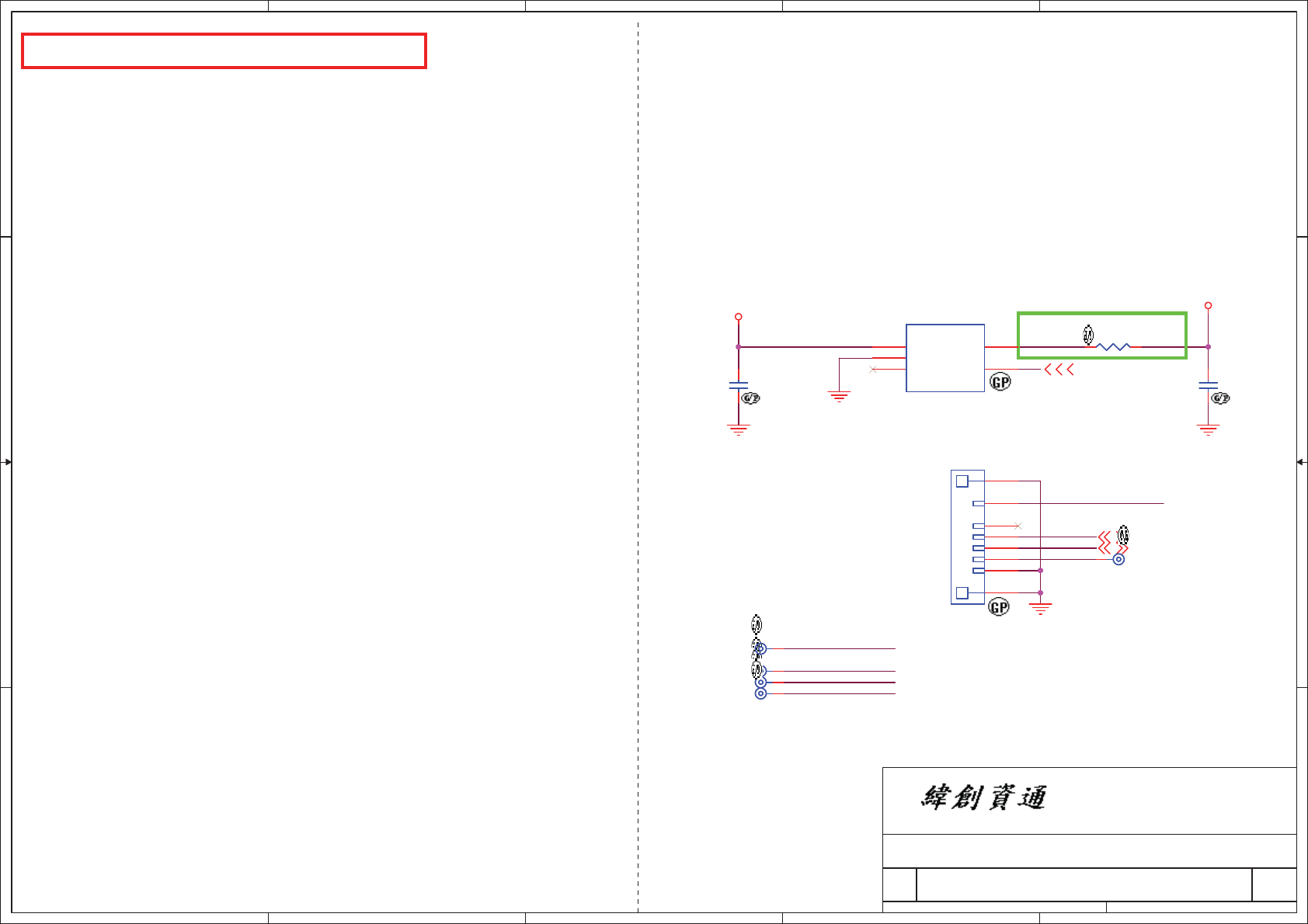
Task: Select the topmost test point circle in the group
Action: click(761, 648)
